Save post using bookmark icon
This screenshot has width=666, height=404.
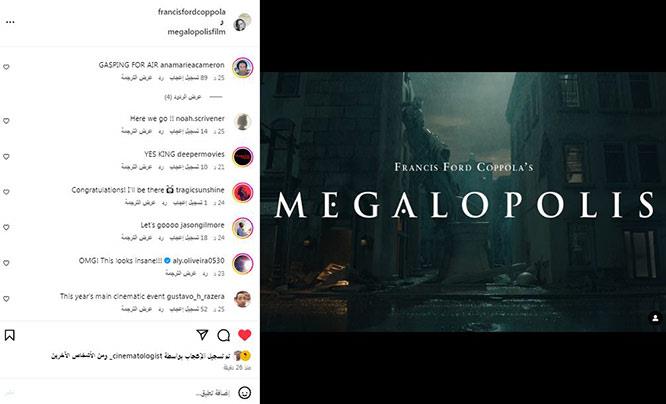[x=9, y=335]
